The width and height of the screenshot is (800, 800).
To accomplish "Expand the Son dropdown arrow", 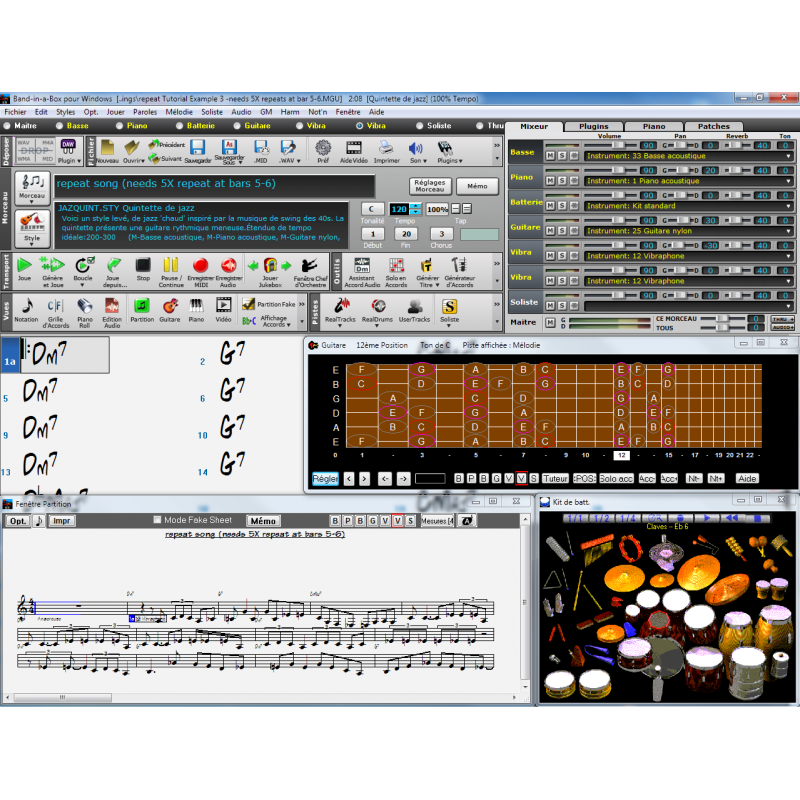I will pos(424,161).
